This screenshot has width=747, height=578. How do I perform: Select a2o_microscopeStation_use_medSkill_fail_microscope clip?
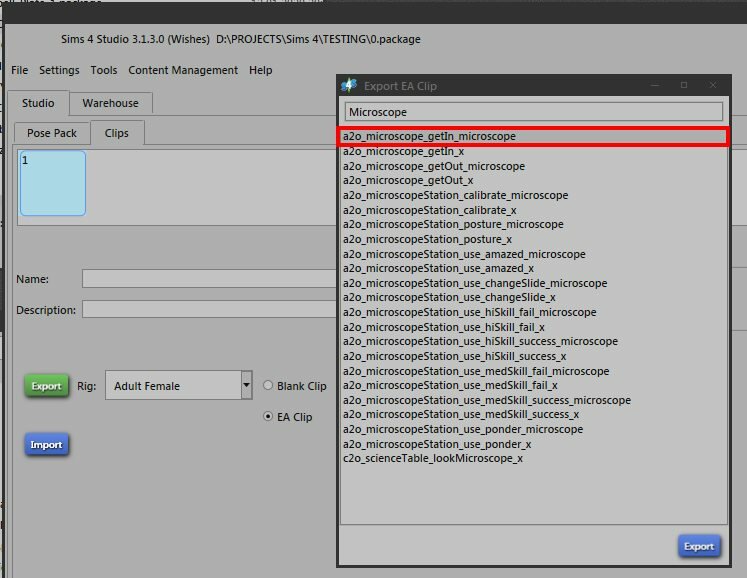click(x=534, y=370)
